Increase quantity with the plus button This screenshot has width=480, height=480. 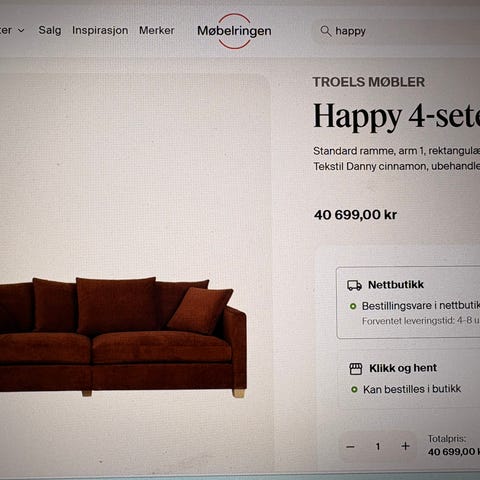click(x=405, y=446)
